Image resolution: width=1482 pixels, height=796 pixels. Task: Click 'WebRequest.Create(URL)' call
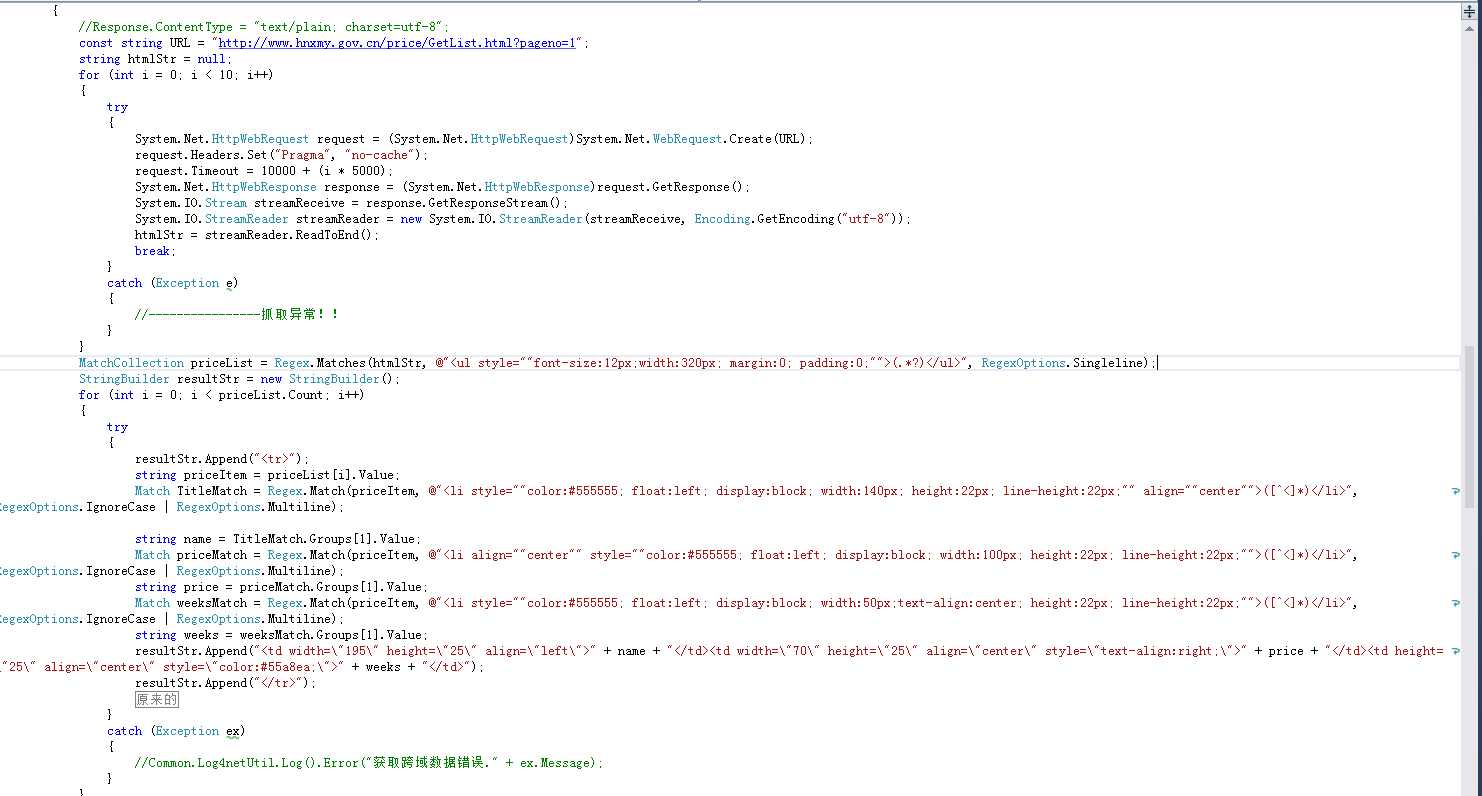pyautogui.click(x=729, y=139)
